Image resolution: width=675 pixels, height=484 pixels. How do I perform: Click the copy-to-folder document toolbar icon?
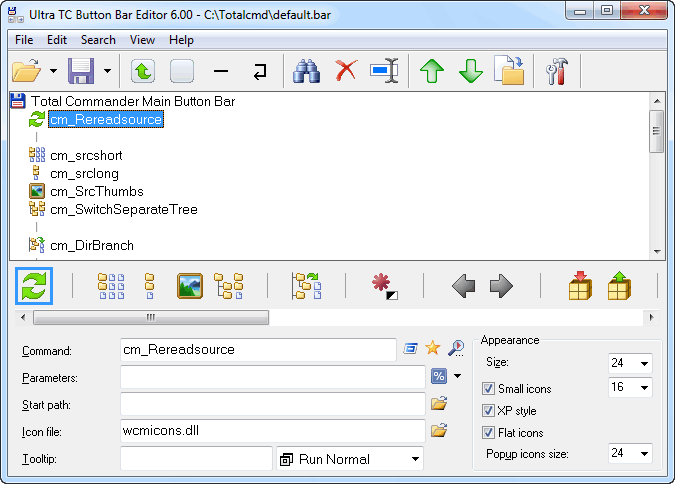(x=509, y=70)
